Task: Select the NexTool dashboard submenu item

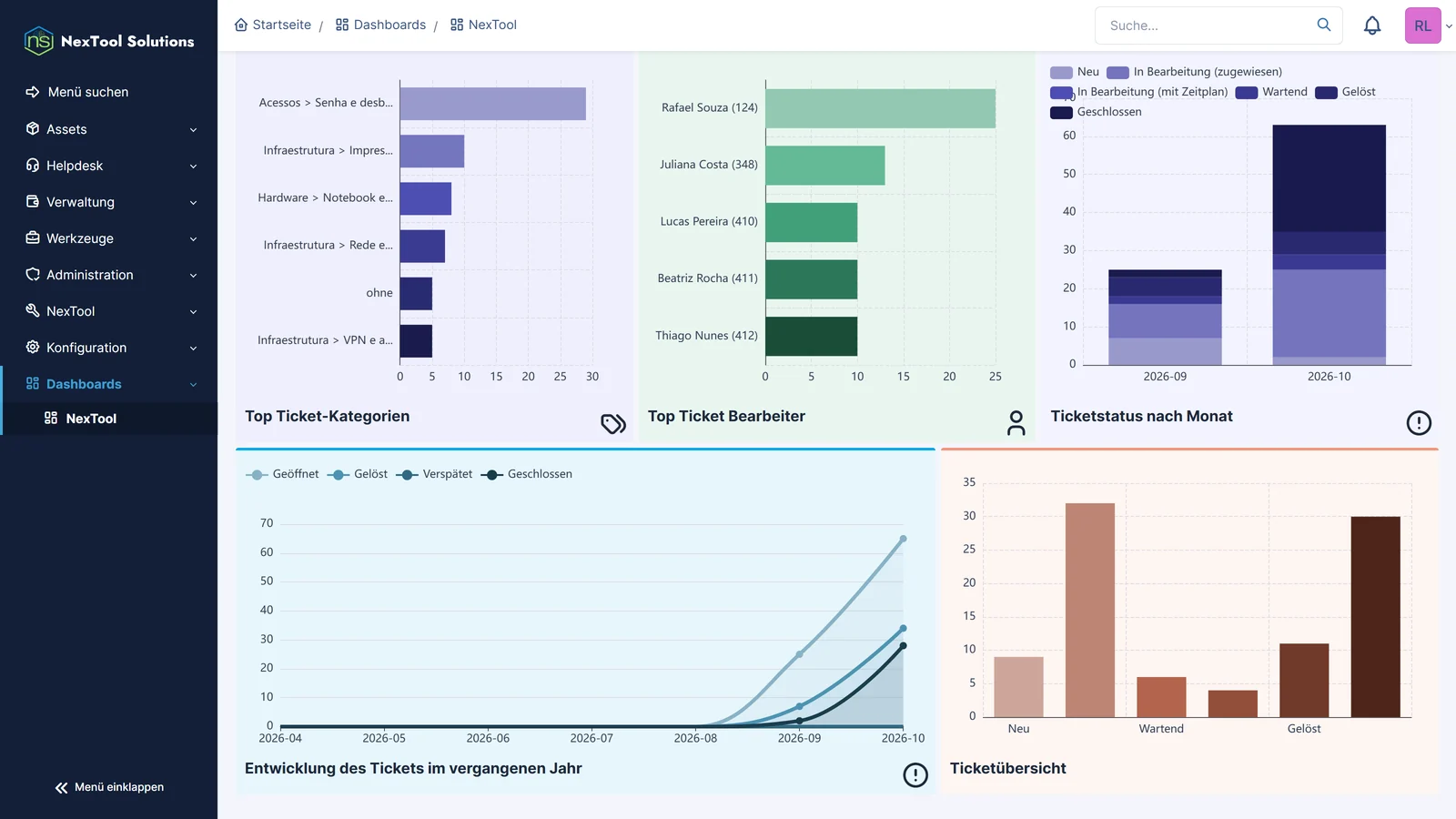Action: [109, 419]
